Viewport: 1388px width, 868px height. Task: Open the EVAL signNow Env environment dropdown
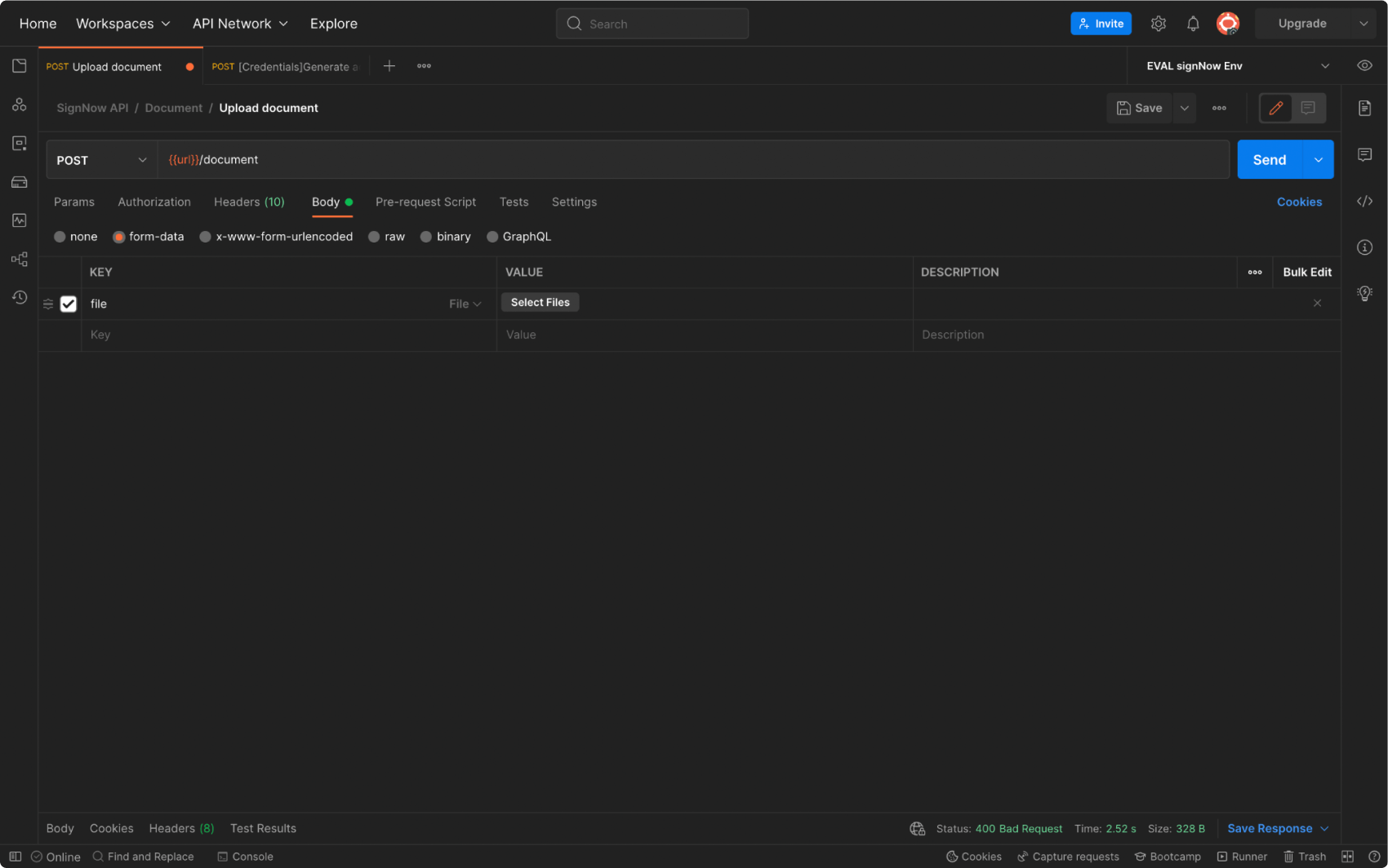pyautogui.click(x=1233, y=65)
